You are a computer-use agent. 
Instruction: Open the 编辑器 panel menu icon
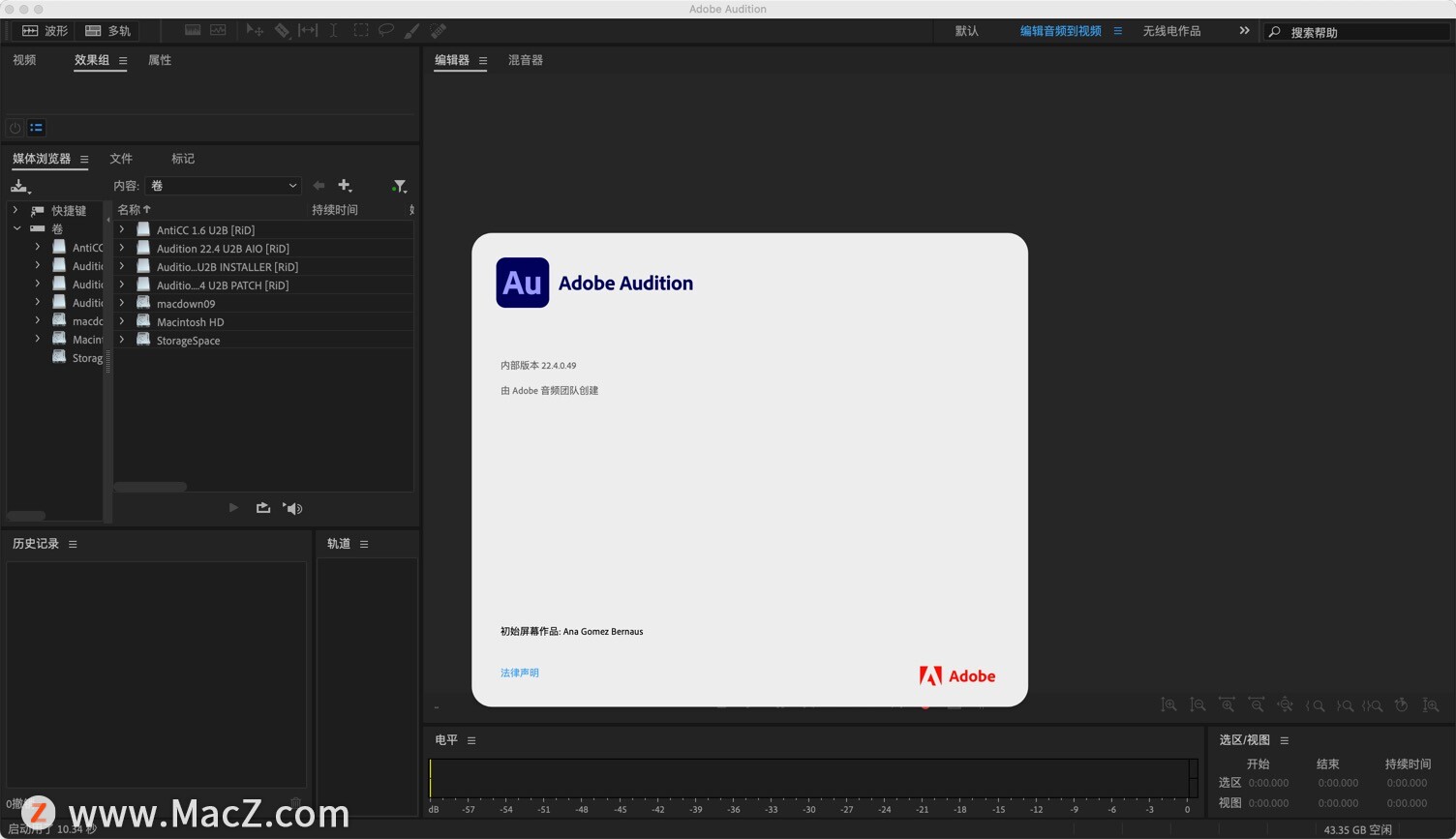click(x=483, y=60)
